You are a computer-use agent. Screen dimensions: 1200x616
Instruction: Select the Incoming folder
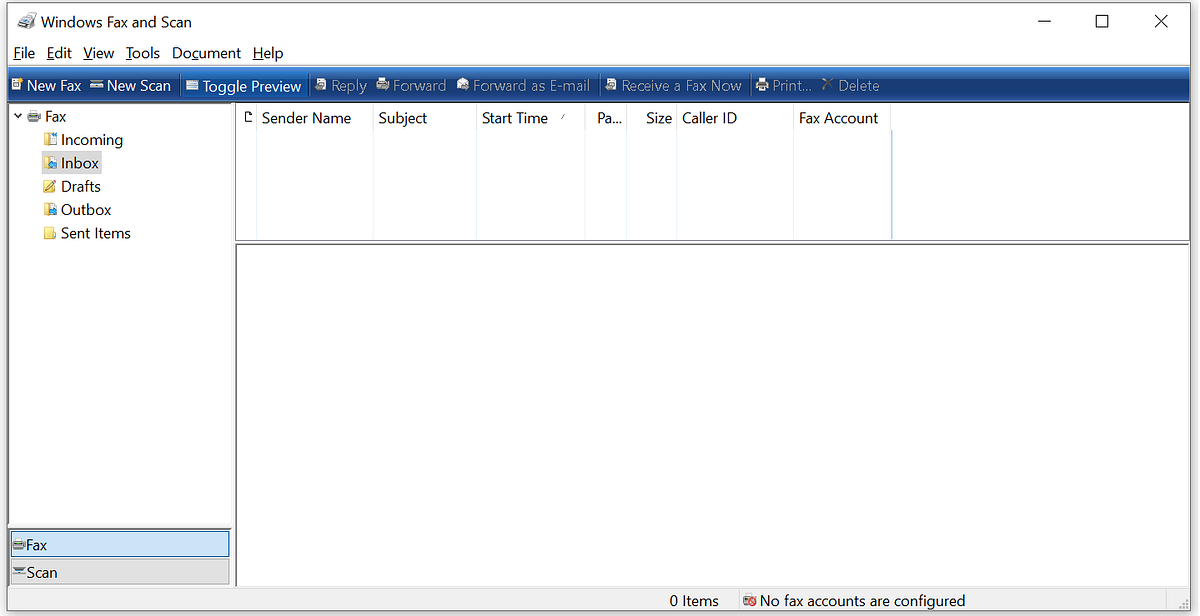(91, 139)
